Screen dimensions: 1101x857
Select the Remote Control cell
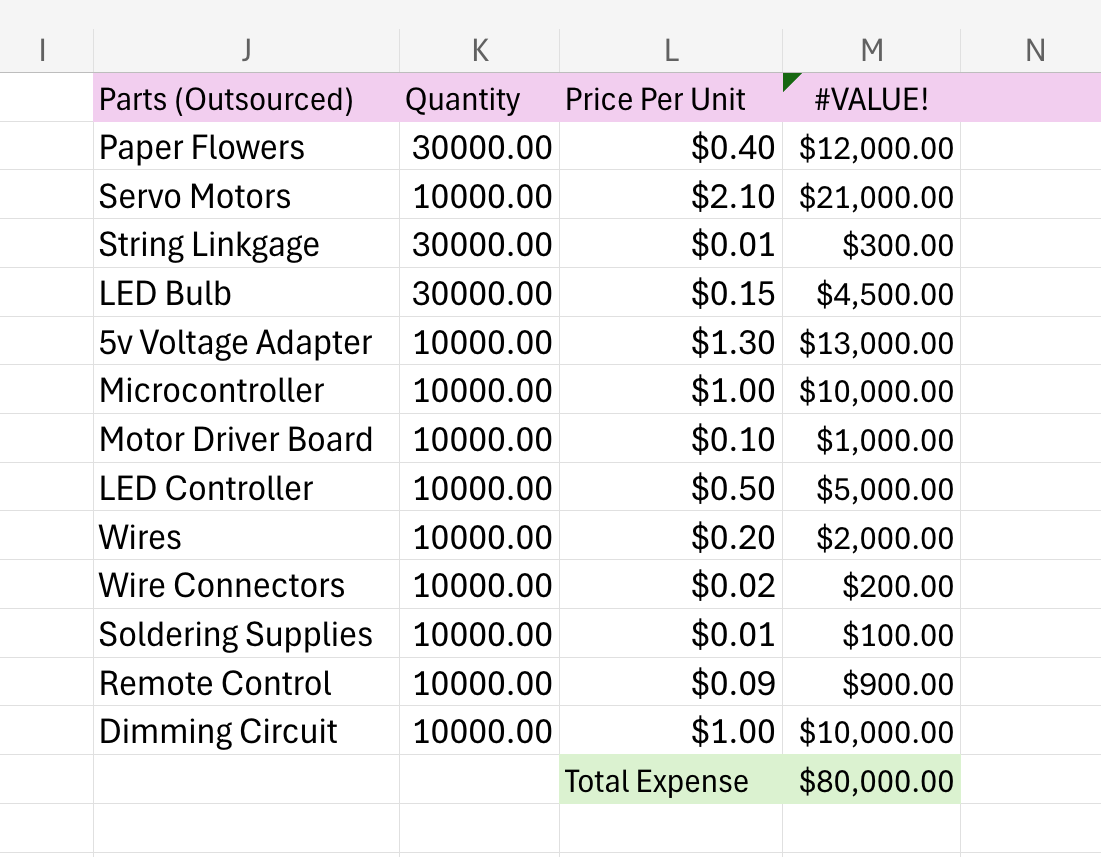(x=215, y=684)
